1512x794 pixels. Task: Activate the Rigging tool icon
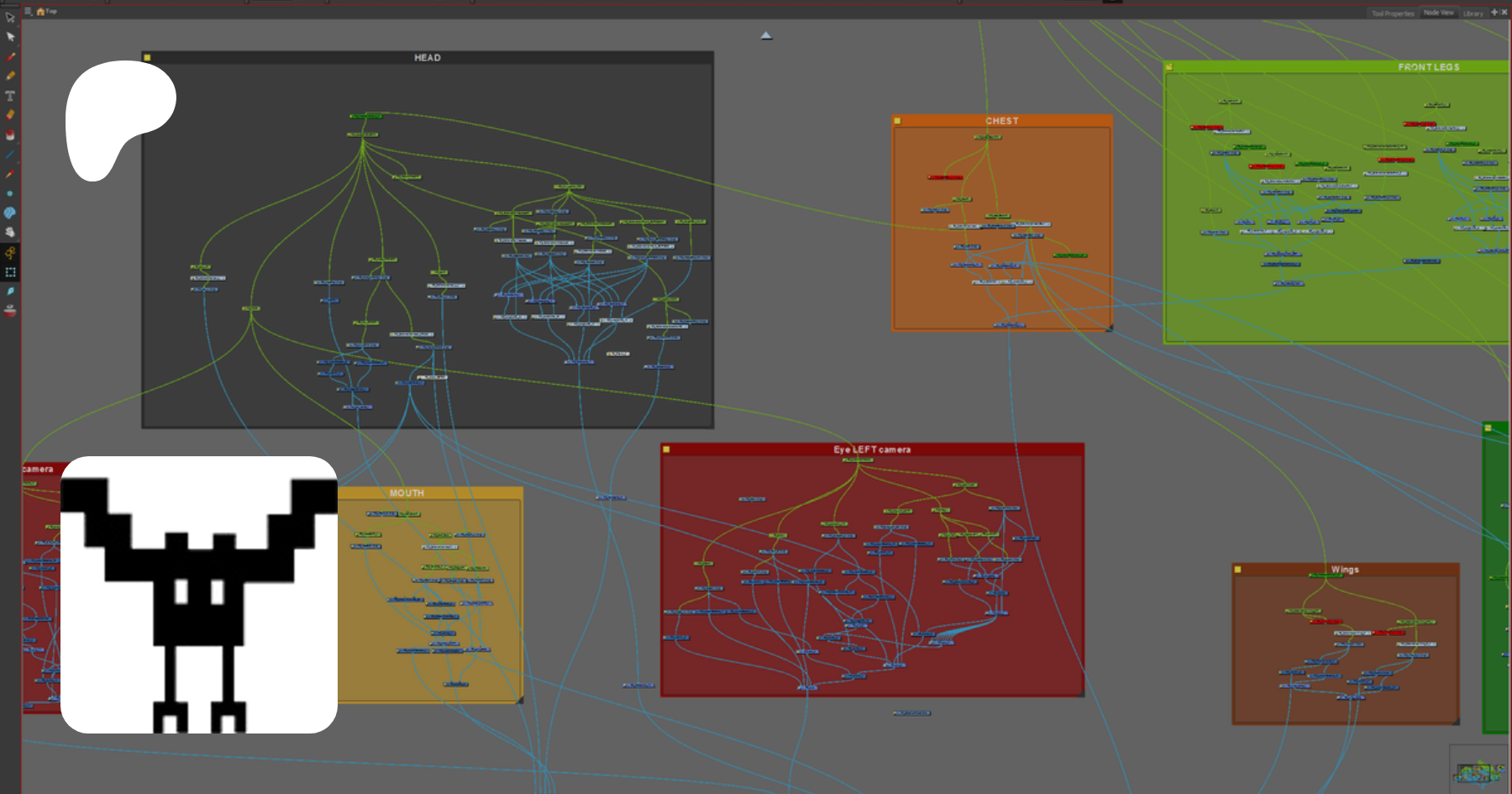10,252
